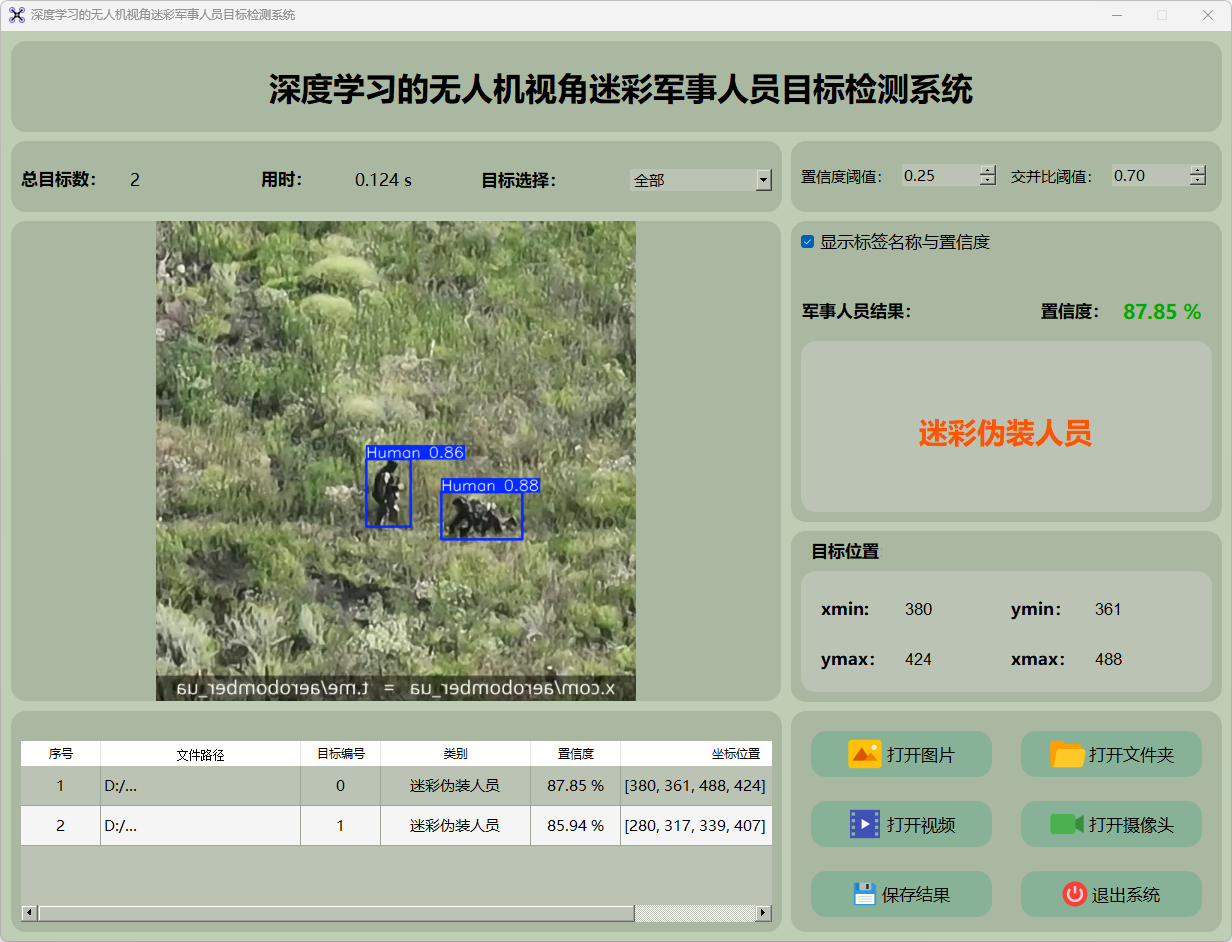Open the target selection dropdown
The width and height of the screenshot is (1232, 942).
763,180
